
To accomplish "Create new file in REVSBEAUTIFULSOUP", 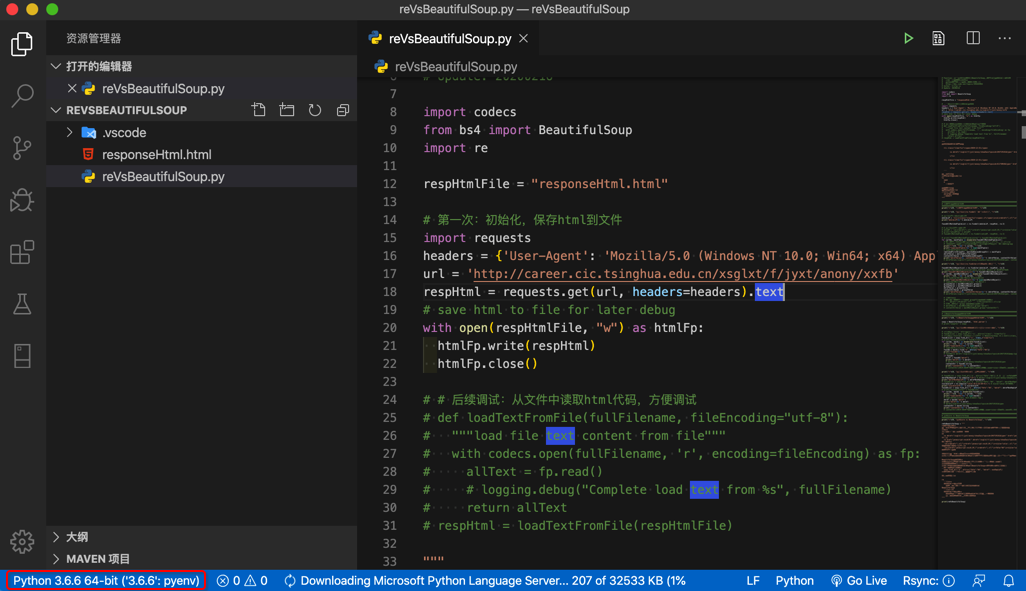I will 258,110.
